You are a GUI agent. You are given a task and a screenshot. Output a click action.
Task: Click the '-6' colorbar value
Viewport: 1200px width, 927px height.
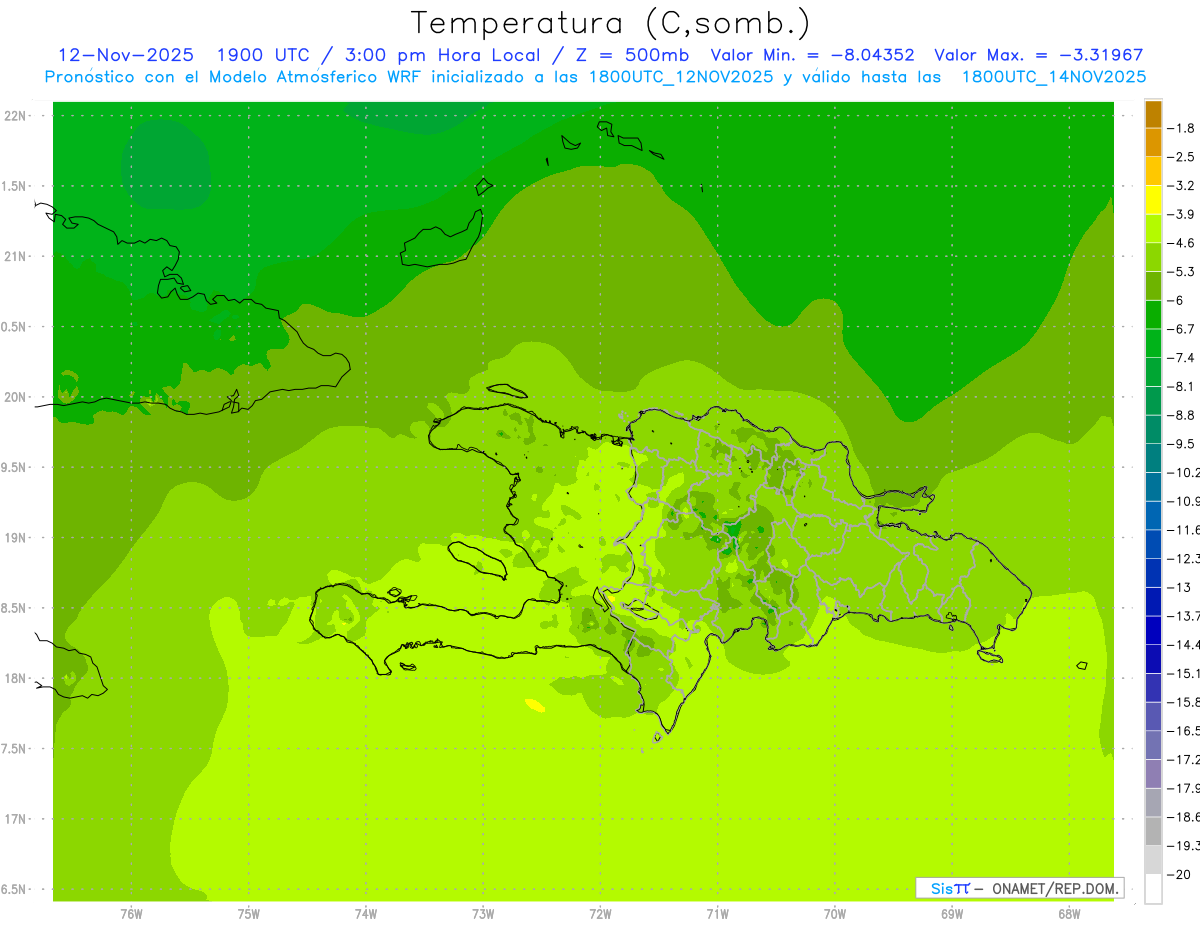pos(1178,300)
